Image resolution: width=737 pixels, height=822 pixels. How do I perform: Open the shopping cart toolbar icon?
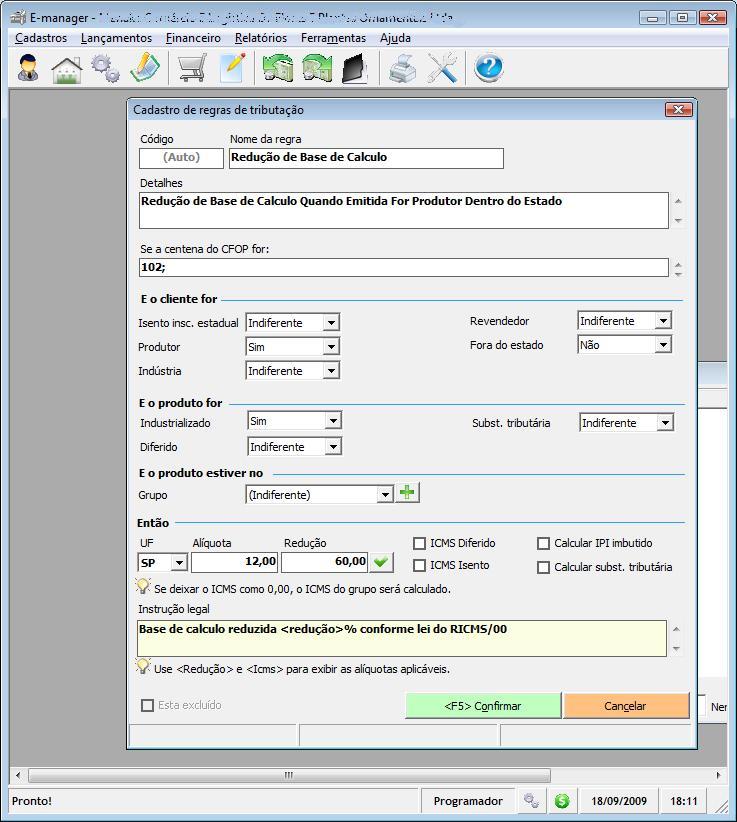pyautogui.click(x=191, y=68)
